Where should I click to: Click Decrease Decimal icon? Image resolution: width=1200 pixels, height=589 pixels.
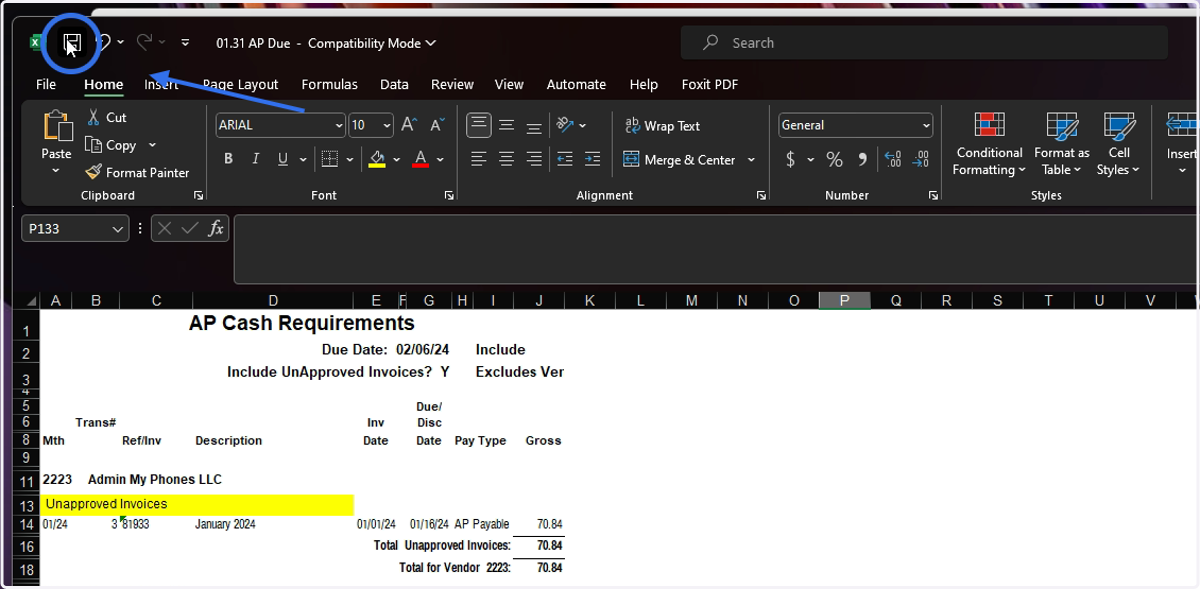[x=921, y=159]
